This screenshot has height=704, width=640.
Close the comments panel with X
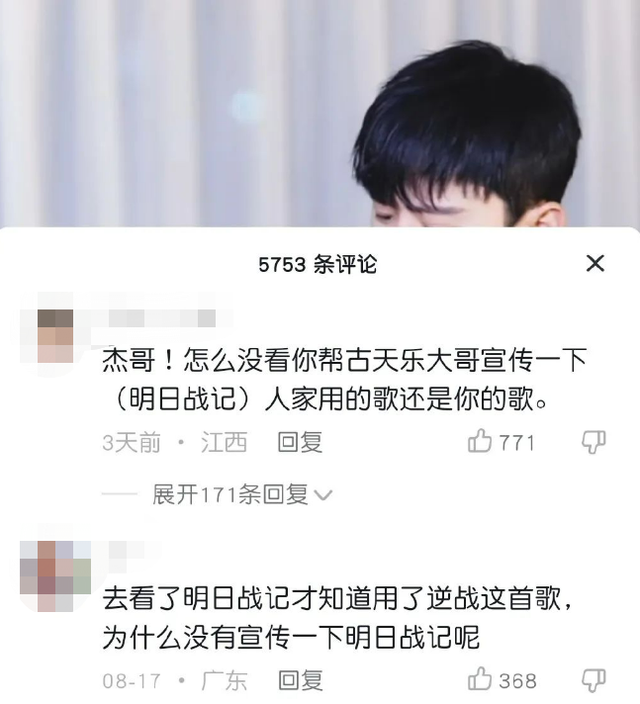pos(595,263)
